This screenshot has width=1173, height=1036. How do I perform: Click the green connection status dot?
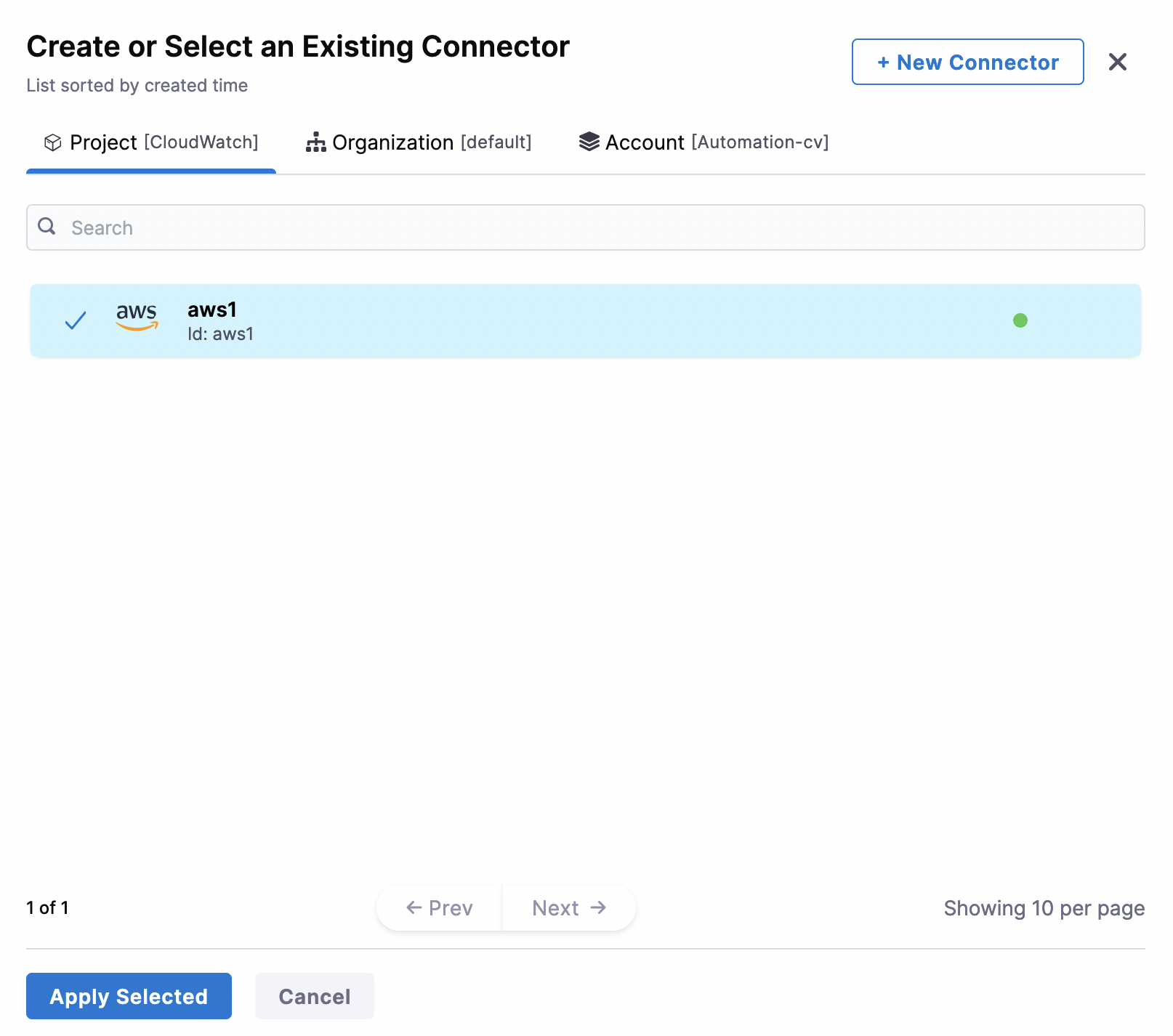[x=1020, y=320]
